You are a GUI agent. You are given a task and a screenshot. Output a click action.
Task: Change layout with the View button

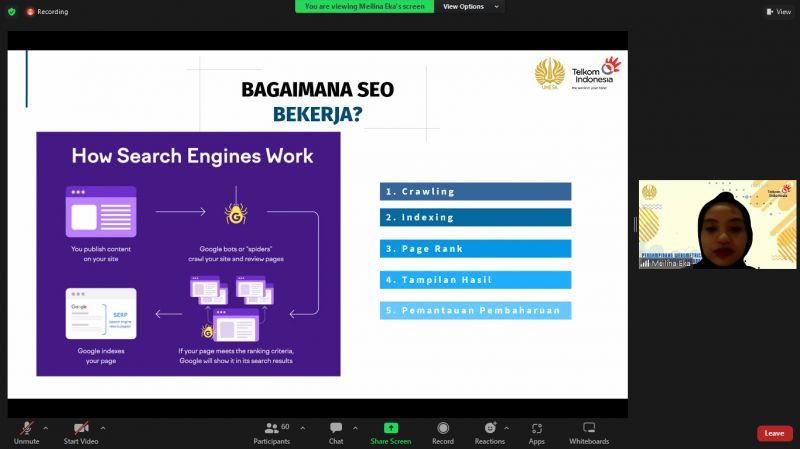pyautogui.click(x=778, y=11)
